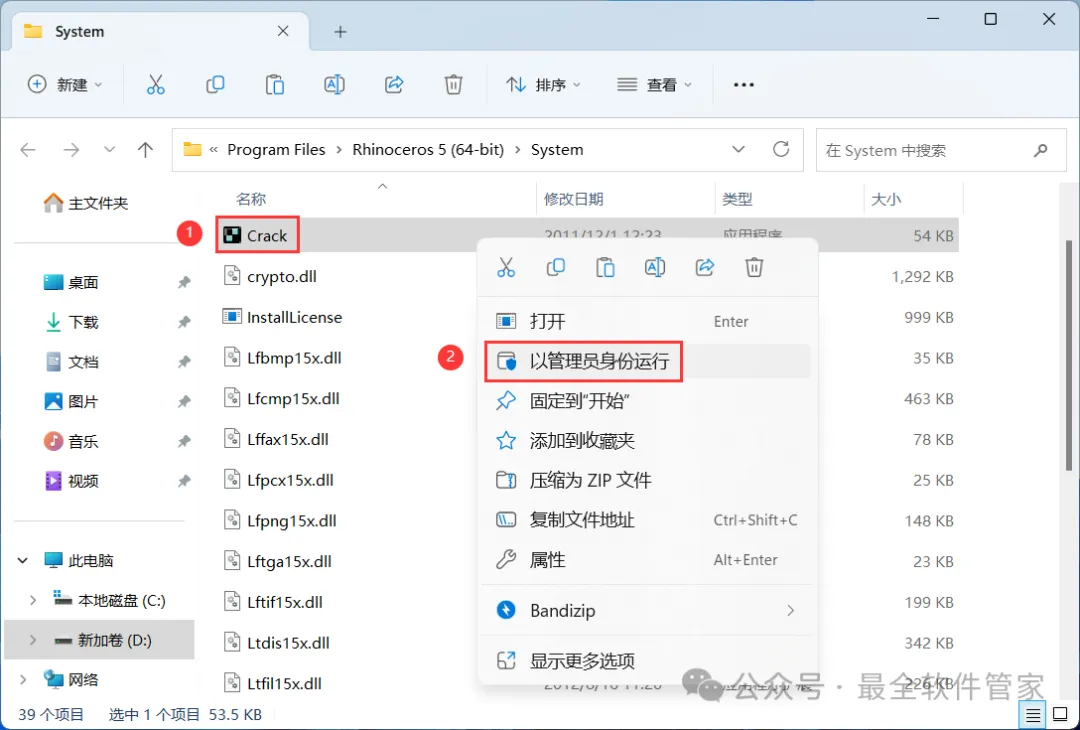Screen dimensions: 1080x730
Task: Click the Paste icon in the Explorer toolbar
Action: [x=275, y=85]
